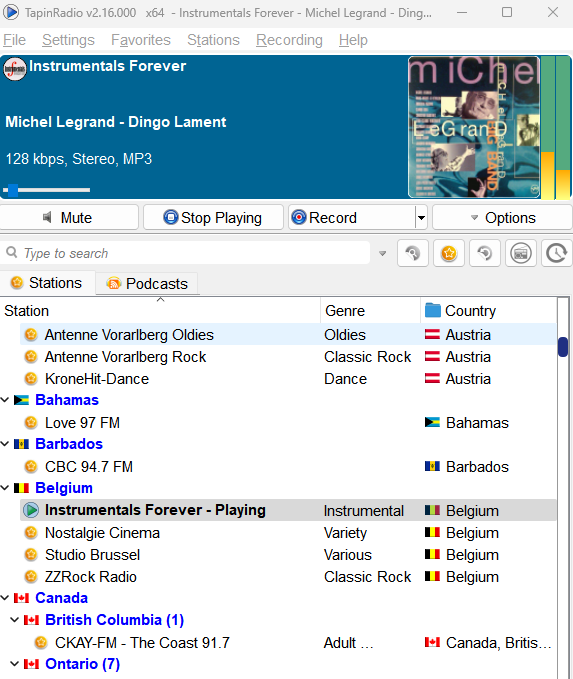
Task: Click star icon beside Antenne Vorarlberg Oldies
Action: (x=31, y=335)
